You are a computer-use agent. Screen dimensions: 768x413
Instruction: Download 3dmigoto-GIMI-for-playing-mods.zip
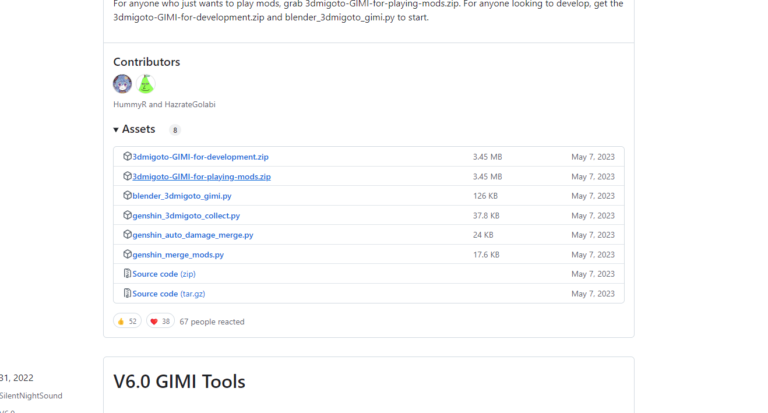201,177
